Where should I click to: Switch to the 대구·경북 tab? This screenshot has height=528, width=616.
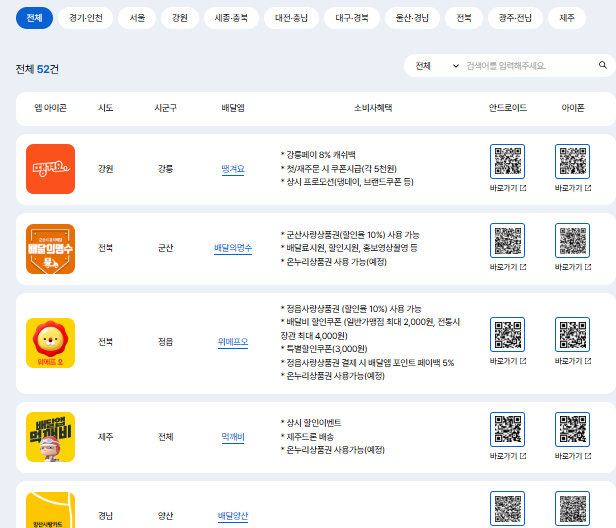point(352,18)
